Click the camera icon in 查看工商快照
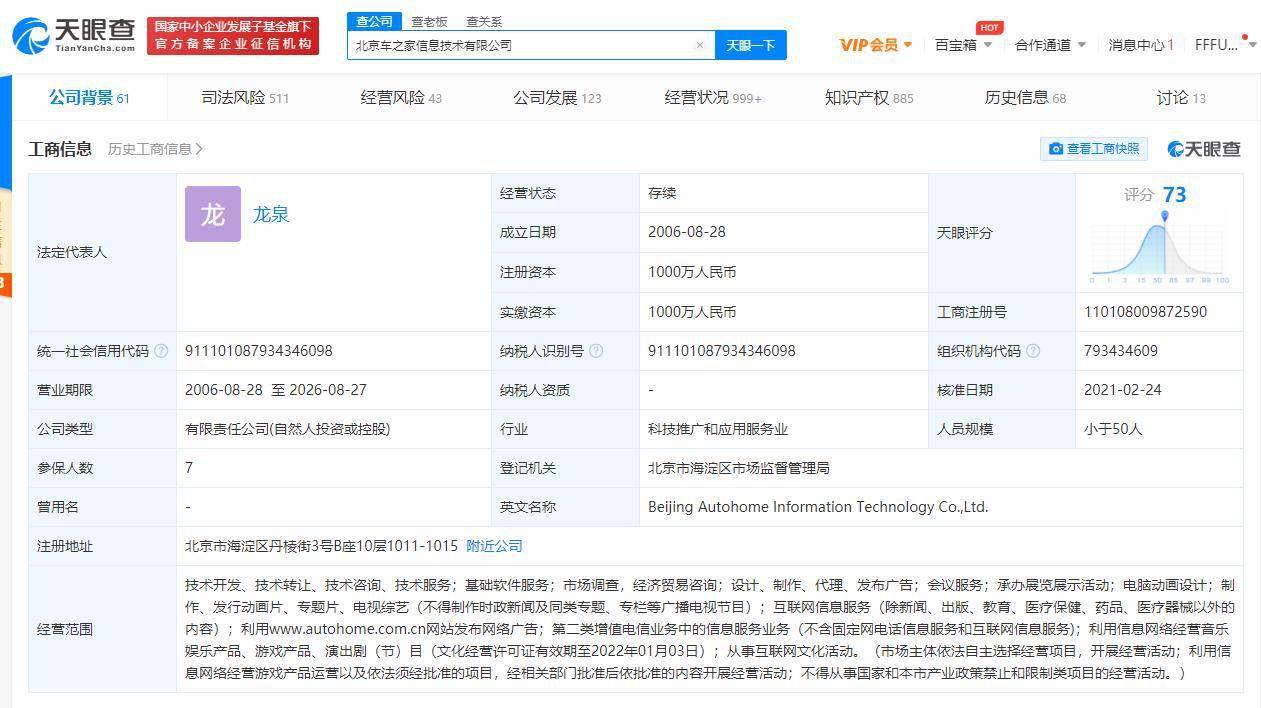This screenshot has height=708, width=1261. (x=1056, y=149)
